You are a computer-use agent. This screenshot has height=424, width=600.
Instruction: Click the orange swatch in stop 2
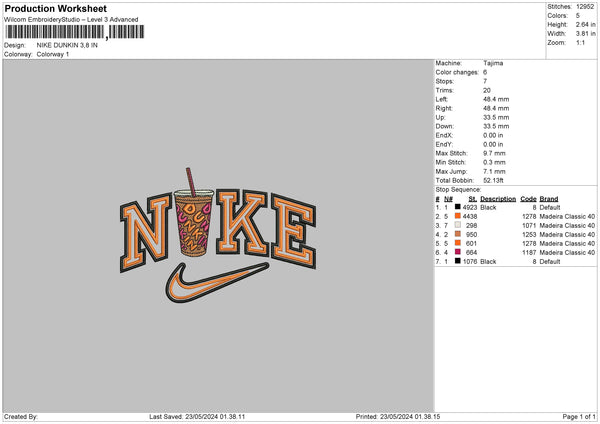pyautogui.click(x=458, y=216)
